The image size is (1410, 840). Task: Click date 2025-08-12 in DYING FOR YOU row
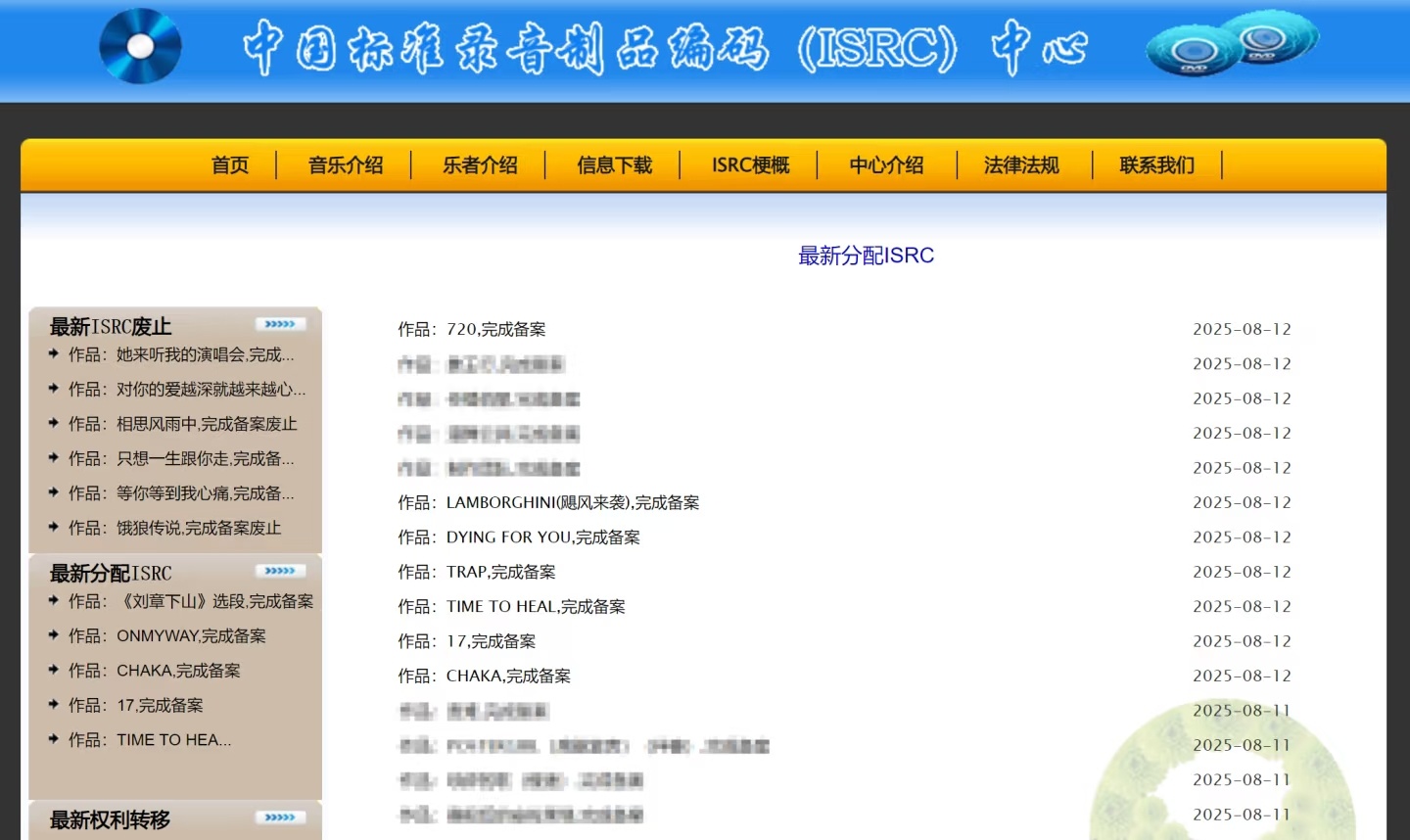pos(1242,537)
